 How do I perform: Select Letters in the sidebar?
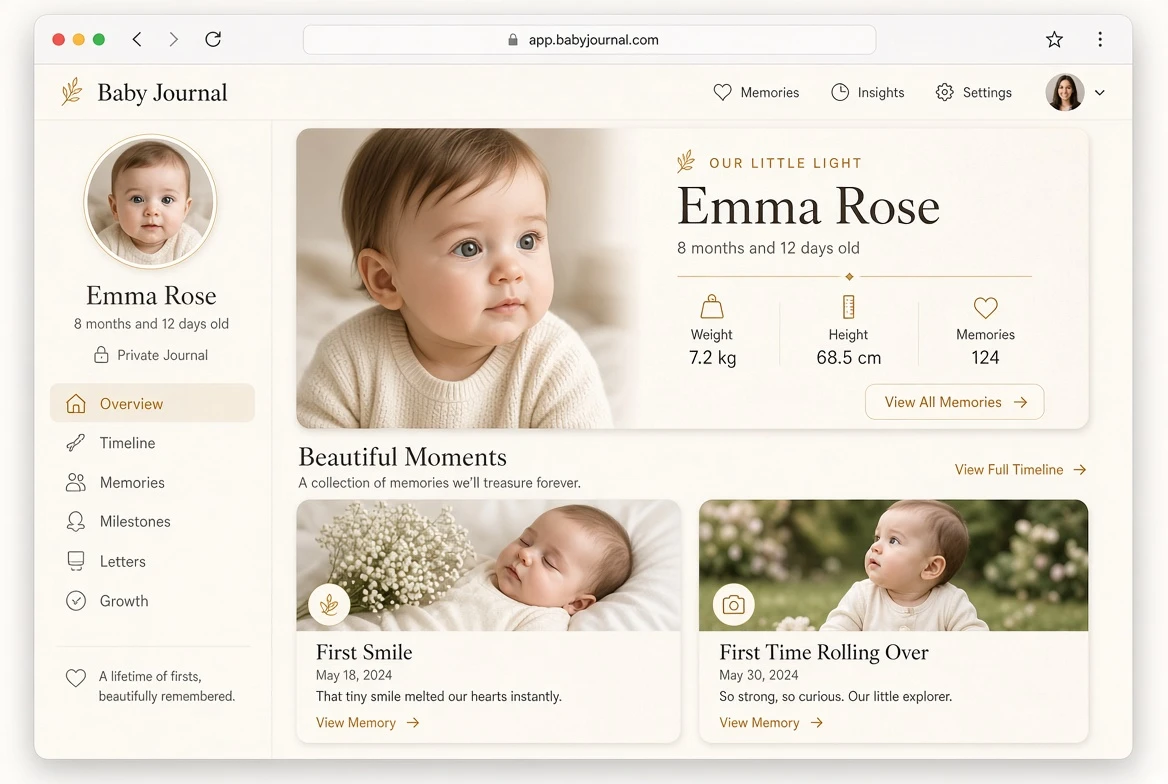152,561
